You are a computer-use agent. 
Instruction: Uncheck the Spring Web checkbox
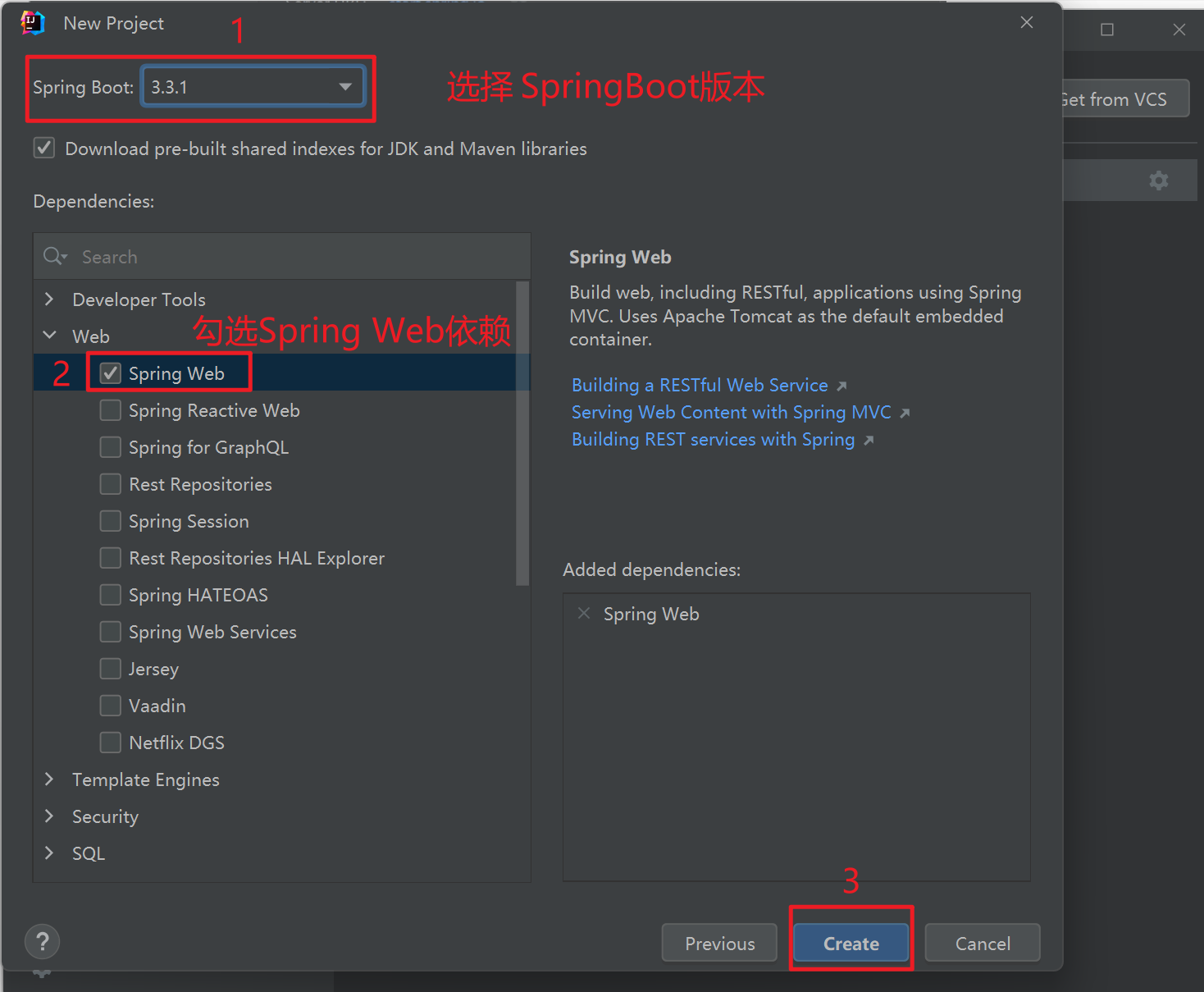pos(111,373)
